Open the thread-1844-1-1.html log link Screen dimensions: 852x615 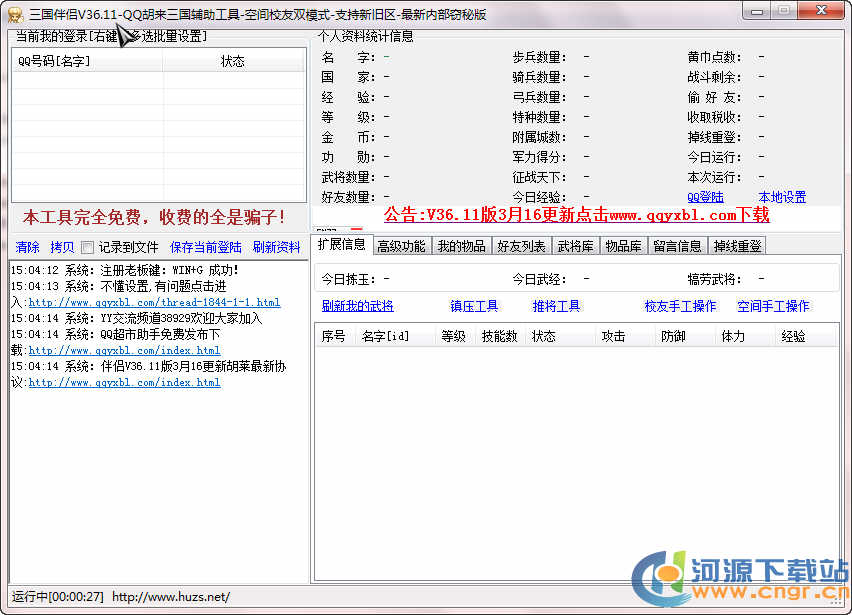(154, 302)
